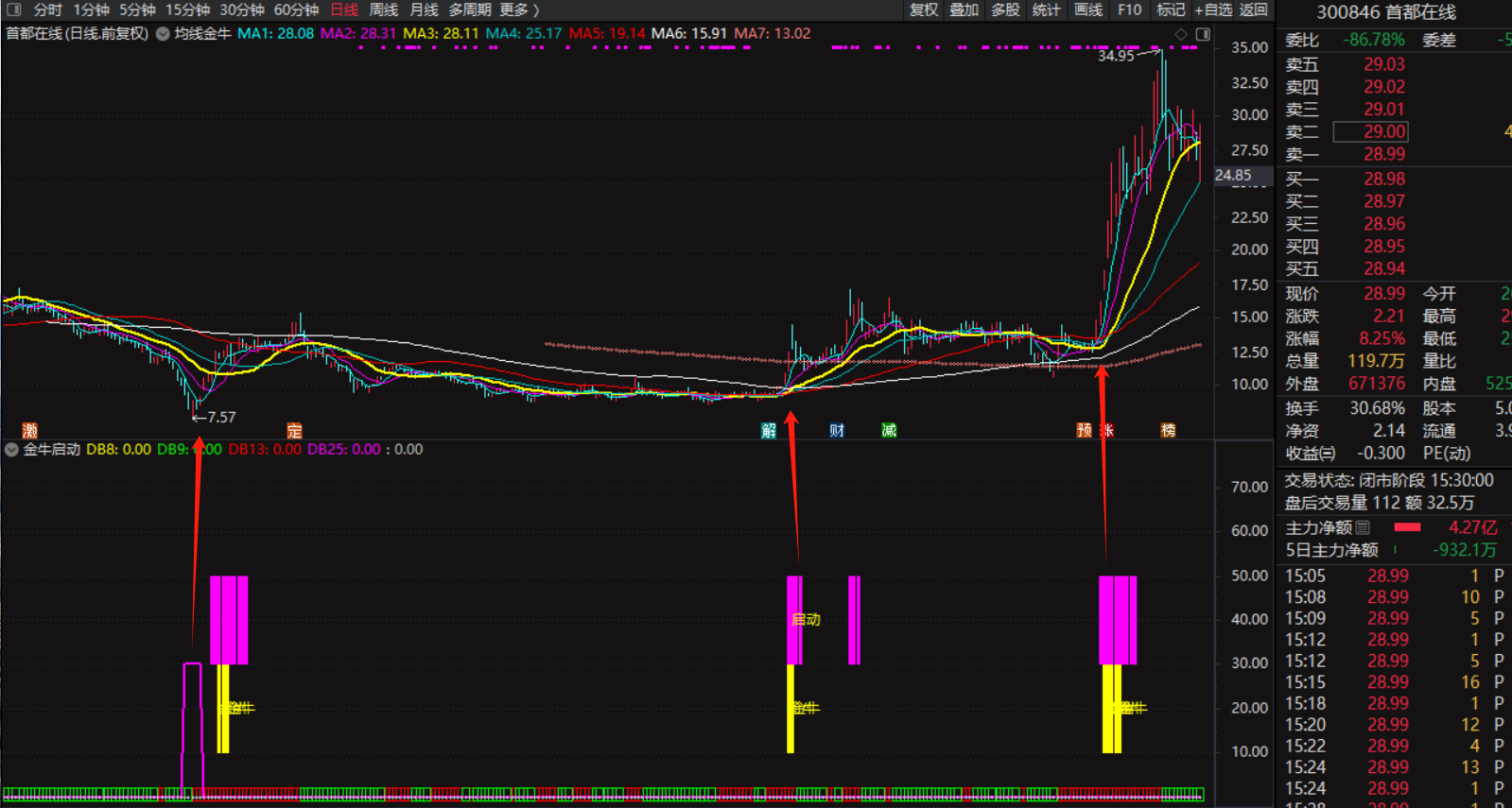Open the 金牛启动 sub-indicator dropdown
Screen dimensions: 1512x808
tap(11, 450)
